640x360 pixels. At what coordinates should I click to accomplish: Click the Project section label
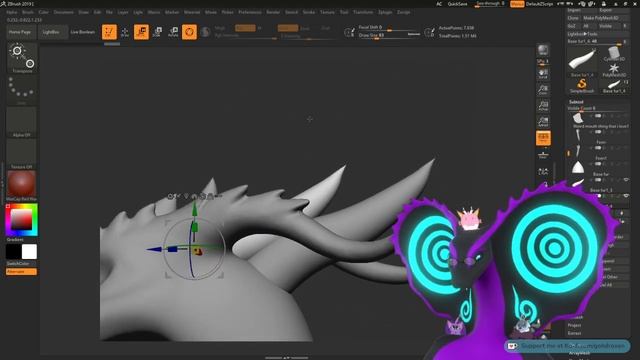point(574,325)
